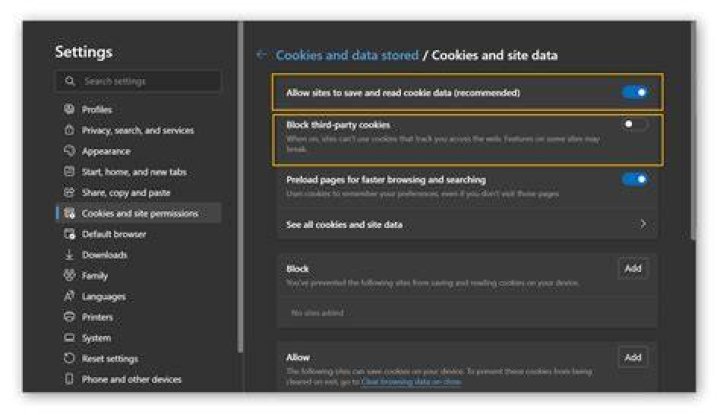Image resolution: width=720 pixels, height=415 pixels.
Task: Open Cookies and data stored breadcrumb link
Action: click(347, 55)
